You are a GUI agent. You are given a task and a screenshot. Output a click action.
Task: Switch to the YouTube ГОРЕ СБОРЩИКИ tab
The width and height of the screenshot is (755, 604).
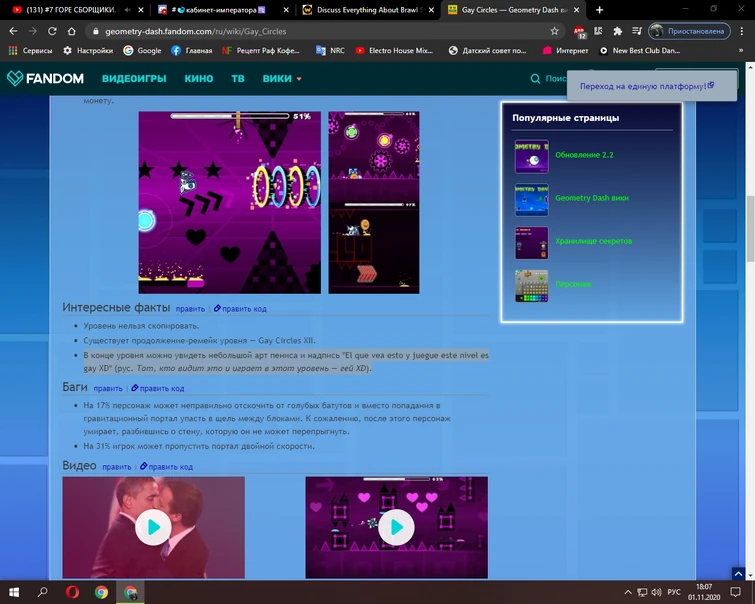(x=72, y=10)
